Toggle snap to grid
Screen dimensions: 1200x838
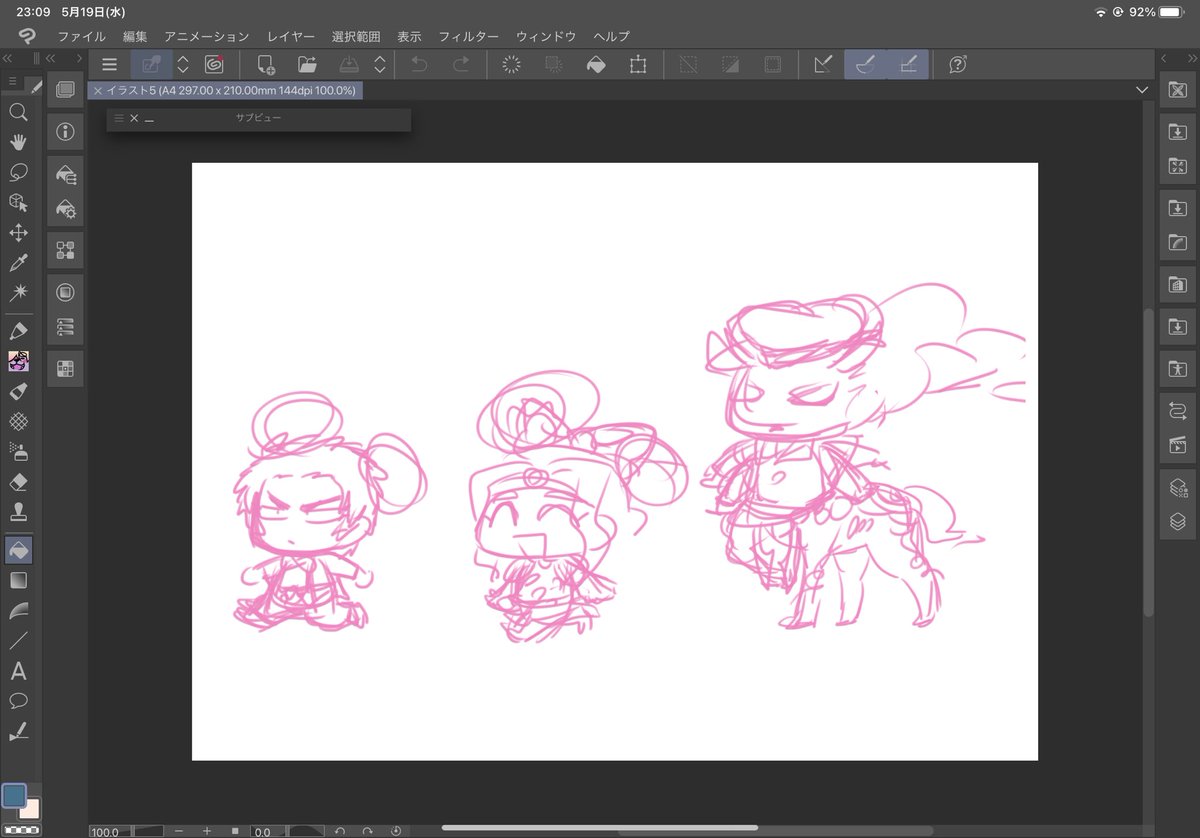tap(907, 64)
